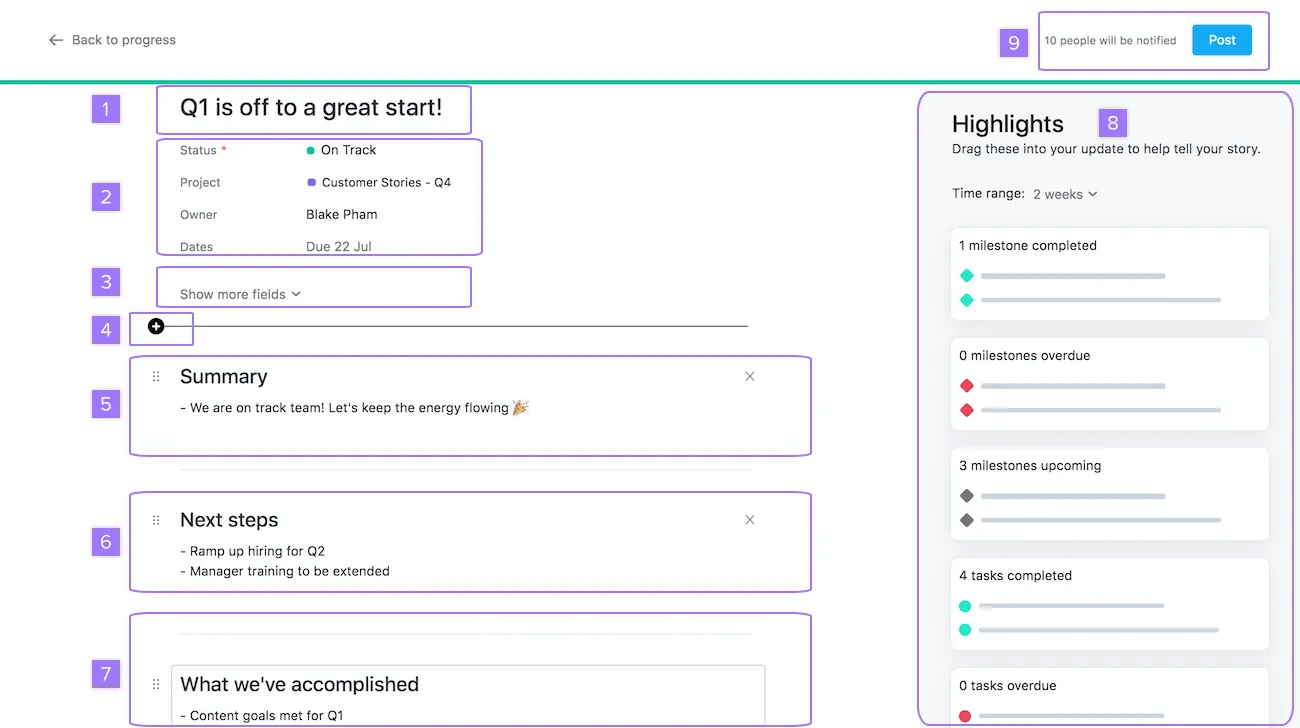Click the drag handle beside Summary
The width and height of the screenshot is (1300, 728).
pos(156,376)
